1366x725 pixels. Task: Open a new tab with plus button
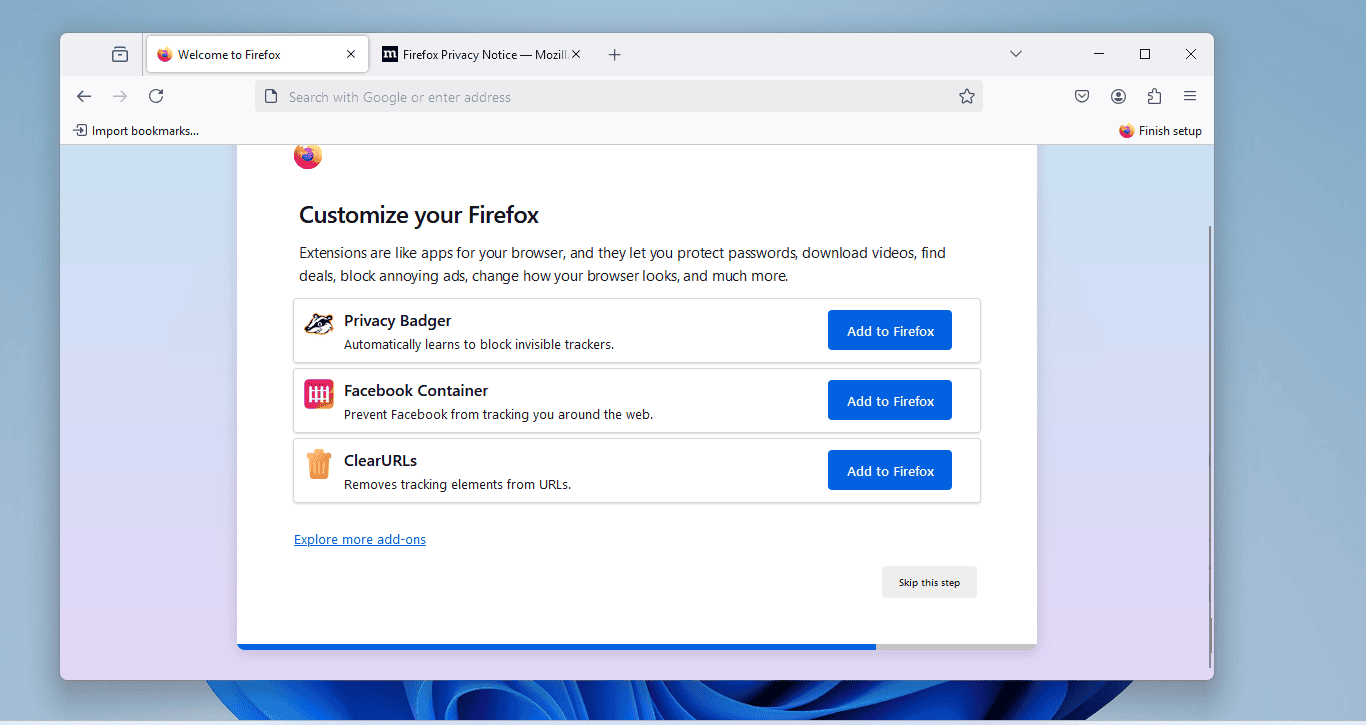(x=615, y=55)
